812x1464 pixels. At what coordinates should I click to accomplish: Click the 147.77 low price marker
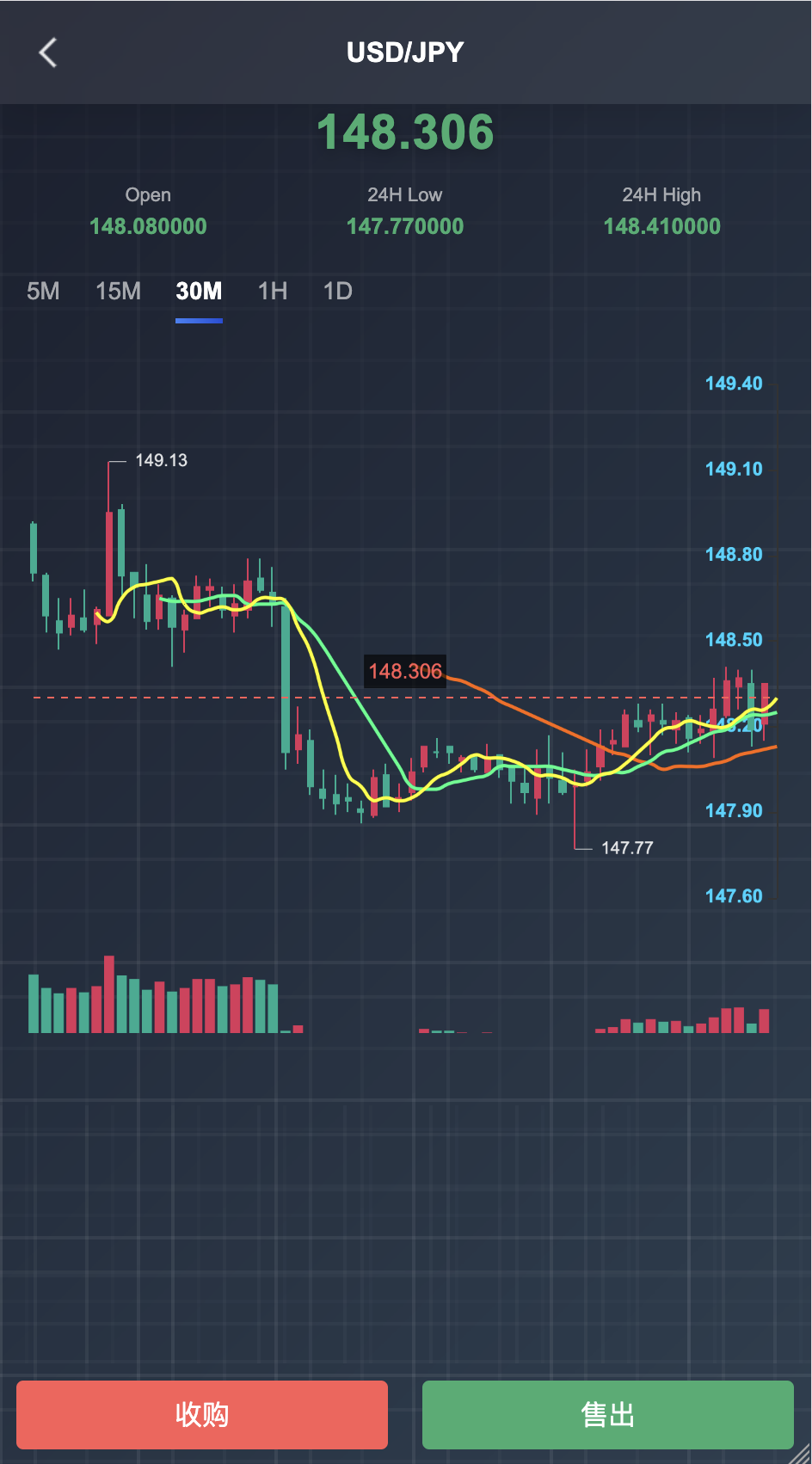[627, 848]
